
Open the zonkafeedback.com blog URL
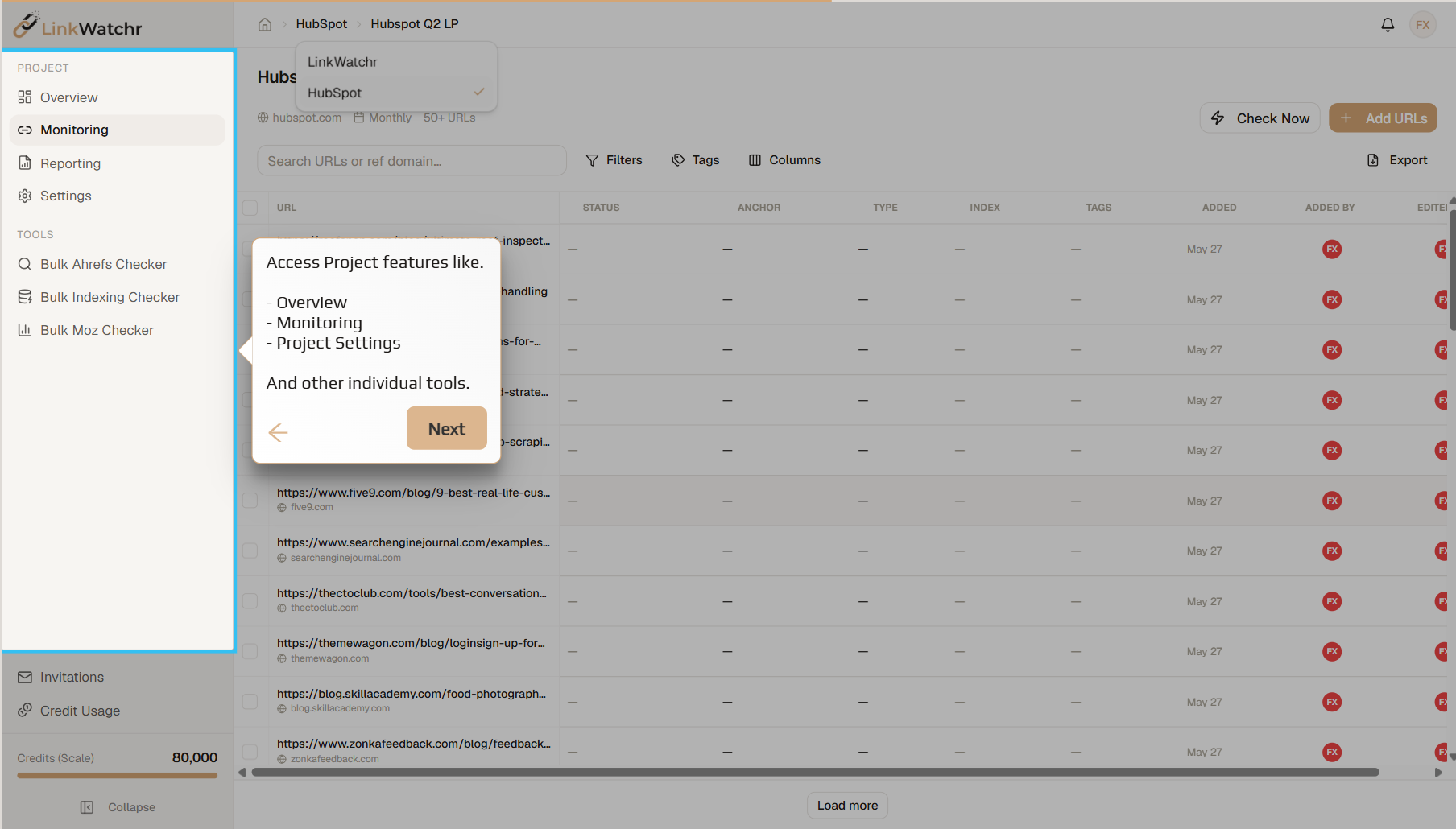[x=413, y=744]
